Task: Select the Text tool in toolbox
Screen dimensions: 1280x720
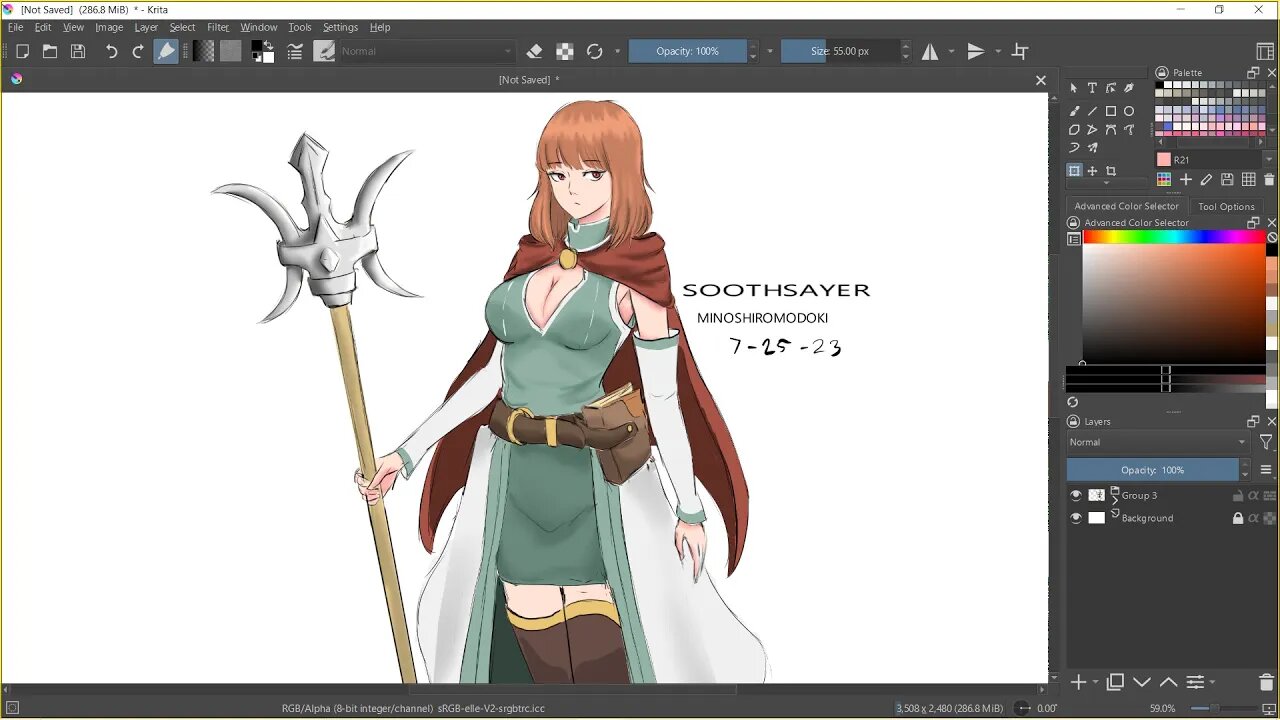Action: tap(1092, 88)
